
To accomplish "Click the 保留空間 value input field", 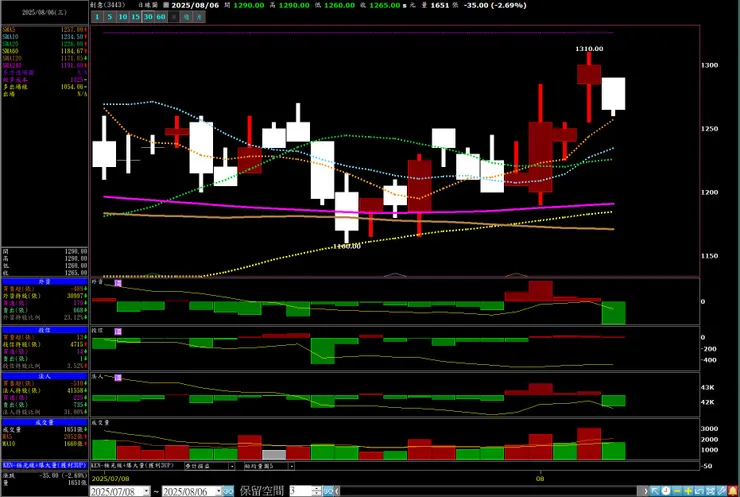I will click(300, 491).
